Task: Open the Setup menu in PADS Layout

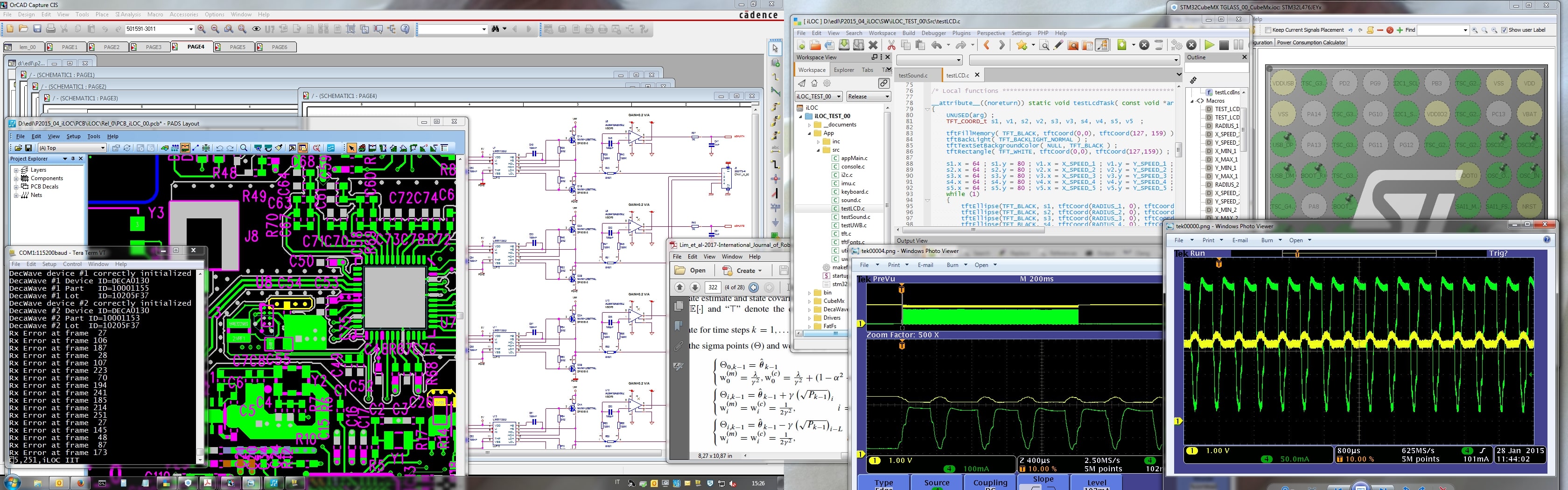Action: point(73,136)
